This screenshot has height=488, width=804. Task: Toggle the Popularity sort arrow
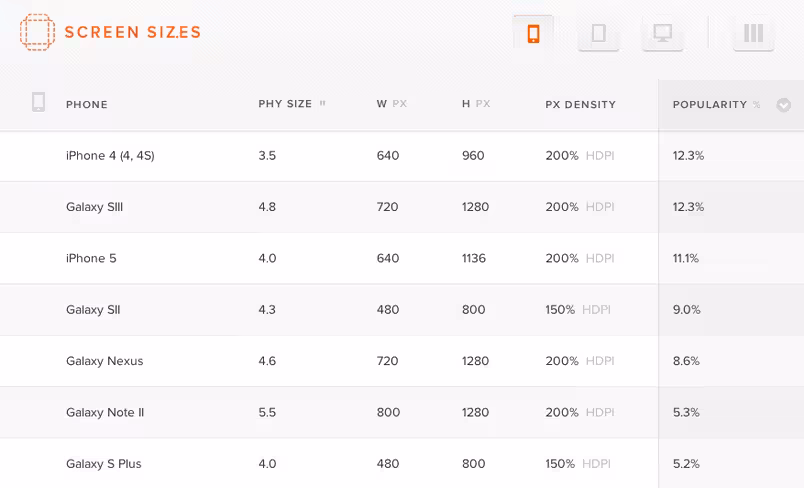point(783,105)
